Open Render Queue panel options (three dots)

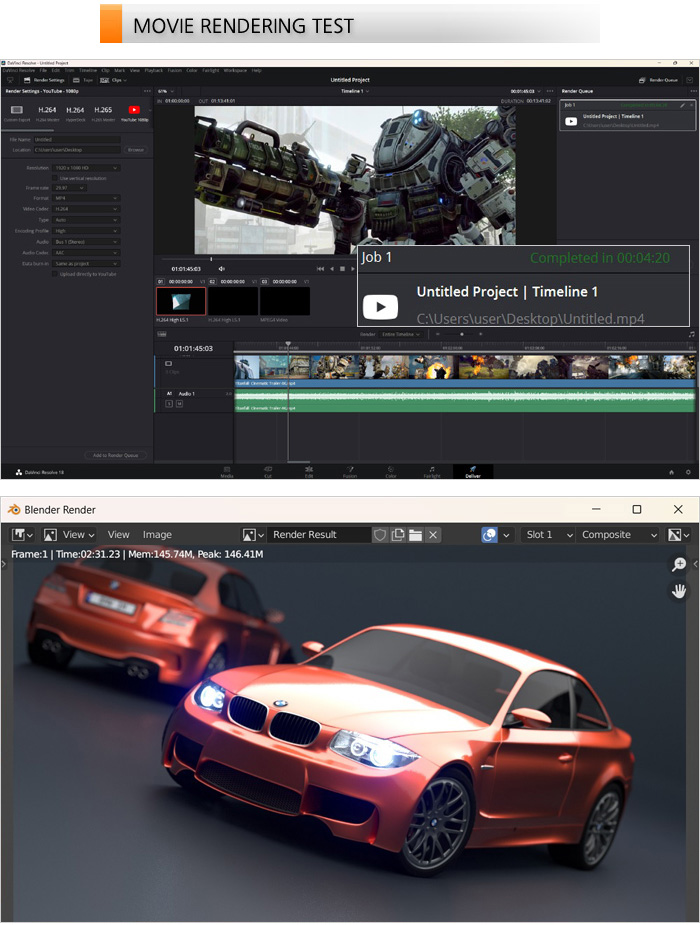(x=694, y=91)
